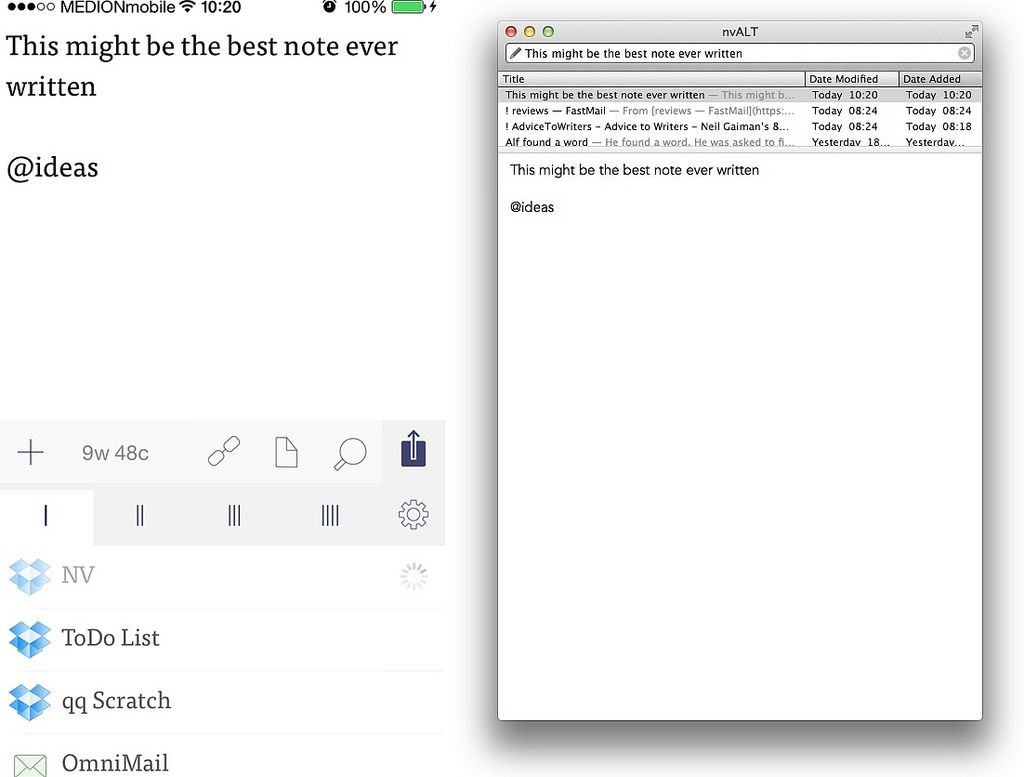The image size is (1024, 777).
Task: Tap the share upload icon
Action: click(413, 449)
